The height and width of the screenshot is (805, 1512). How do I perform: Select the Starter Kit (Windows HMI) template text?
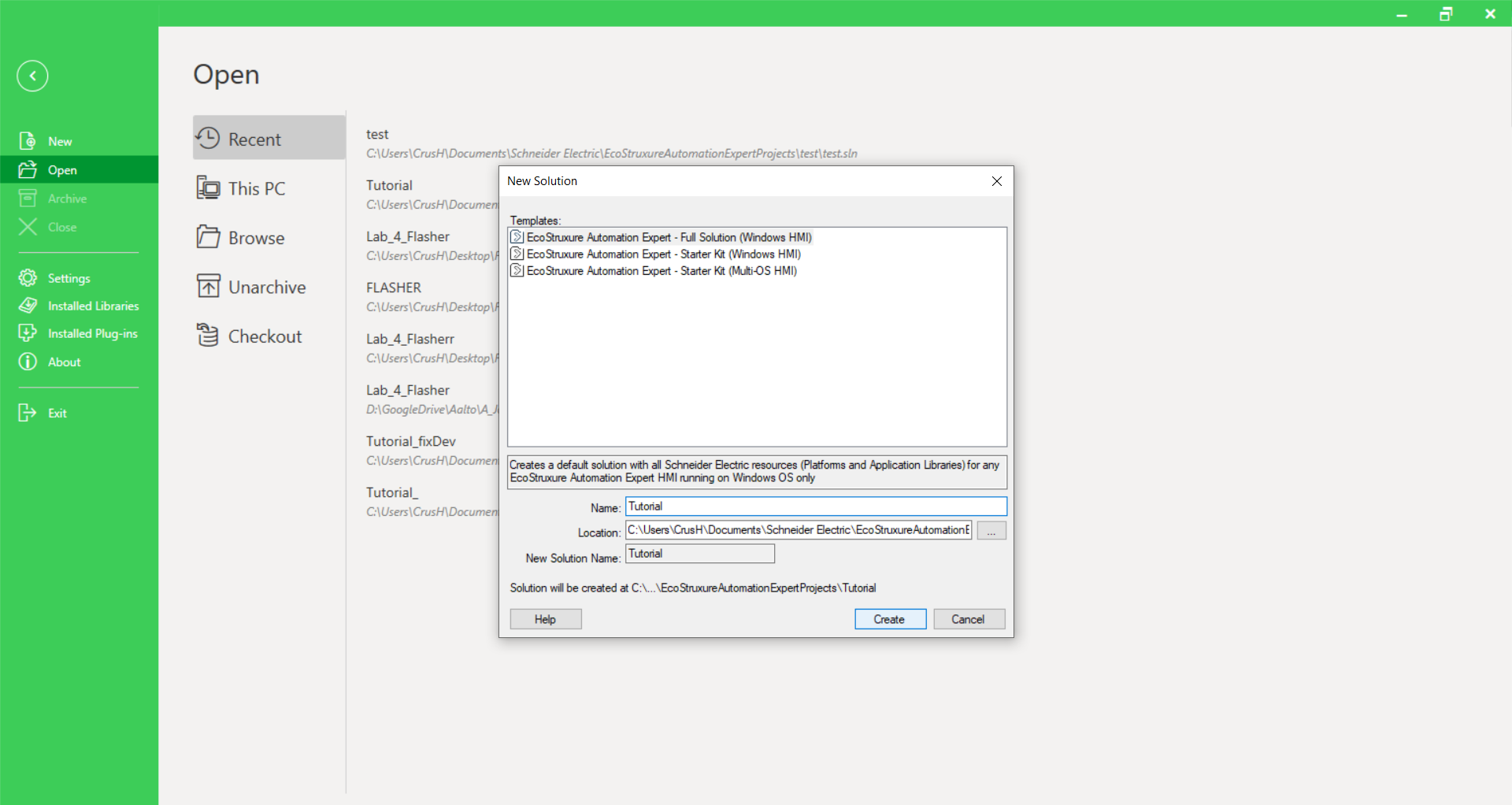(664, 254)
